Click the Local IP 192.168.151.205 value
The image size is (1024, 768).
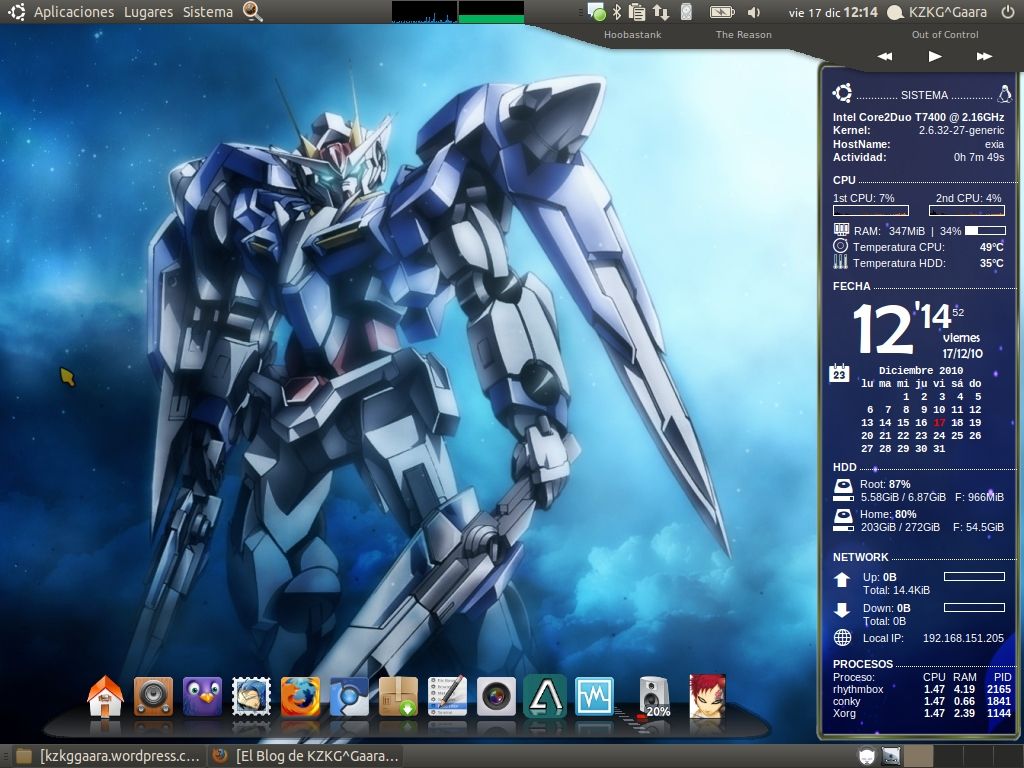coord(963,638)
